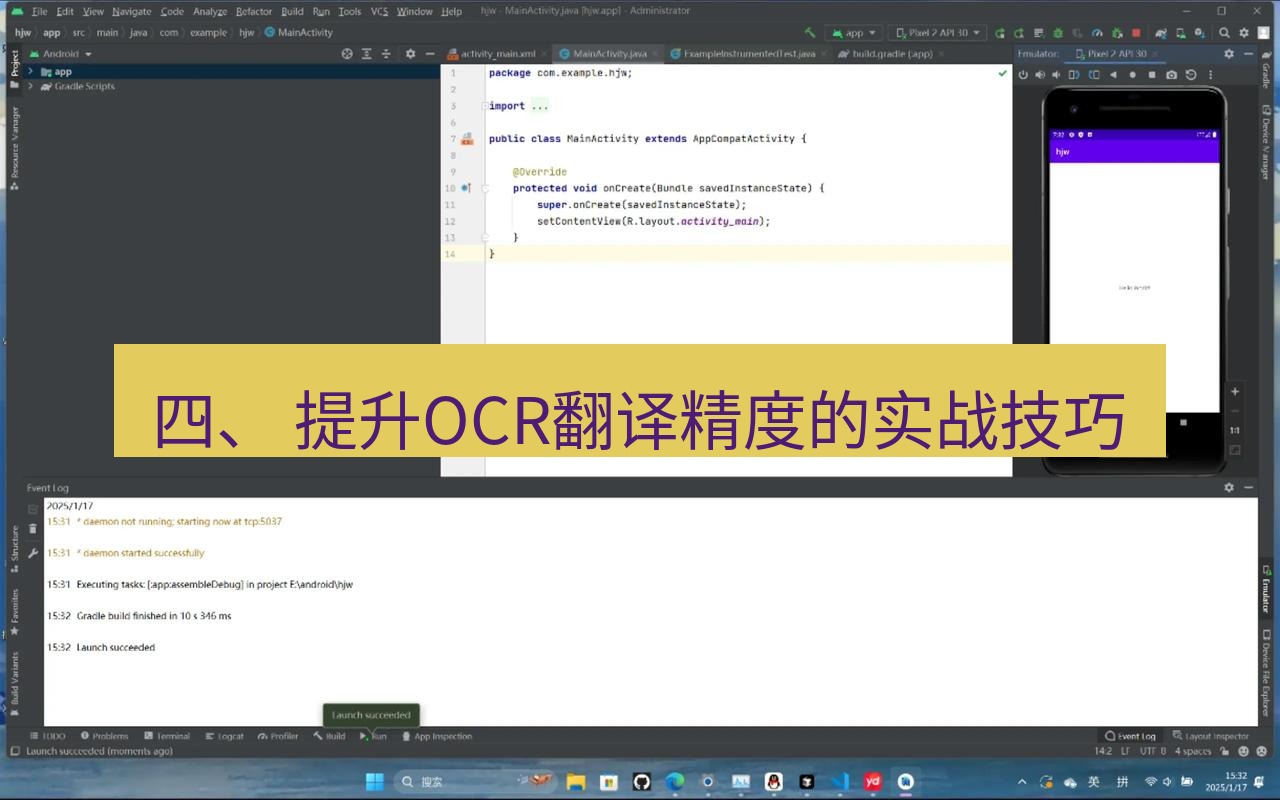This screenshot has height=800, width=1280.
Task: Expand the folded import statement
Action: 540,105
